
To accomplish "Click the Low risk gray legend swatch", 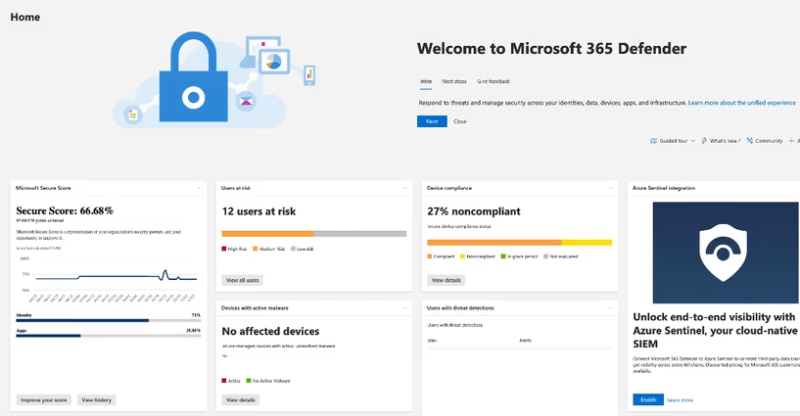I will point(293,249).
